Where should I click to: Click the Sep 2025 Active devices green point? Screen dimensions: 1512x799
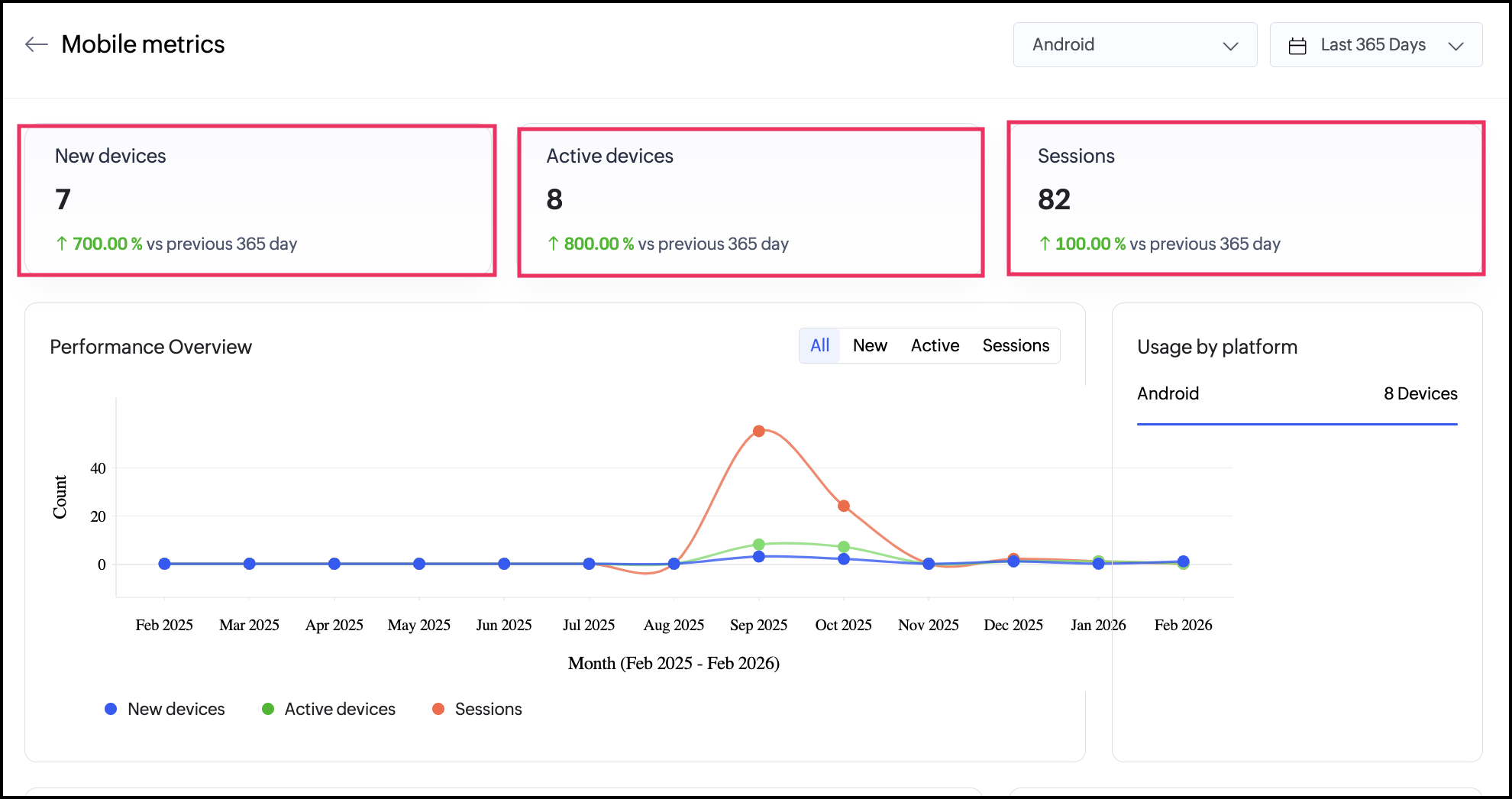[758, 545]
